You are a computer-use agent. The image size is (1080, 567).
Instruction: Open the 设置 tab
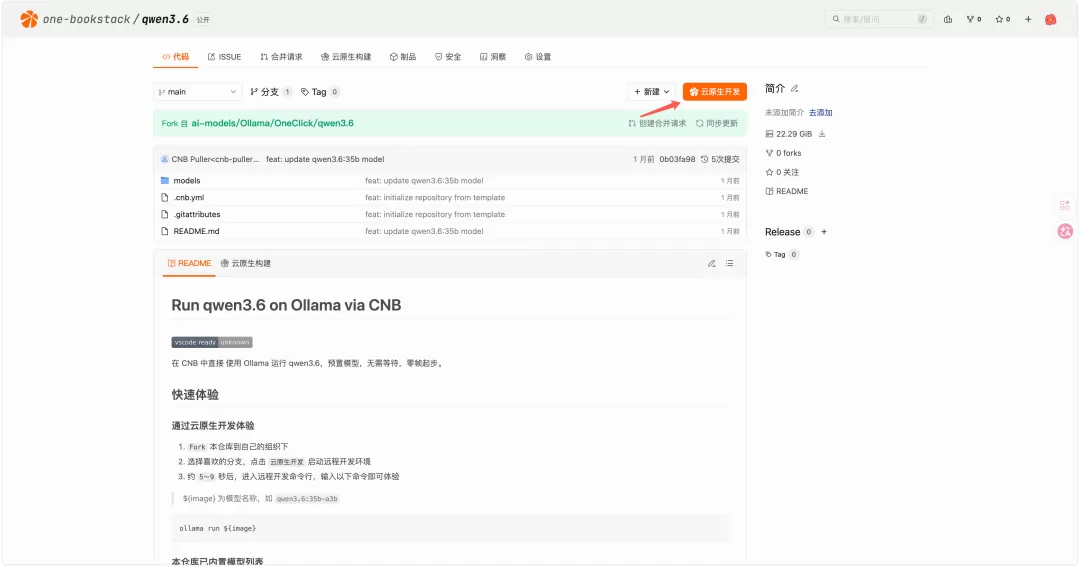click(538, 56)
